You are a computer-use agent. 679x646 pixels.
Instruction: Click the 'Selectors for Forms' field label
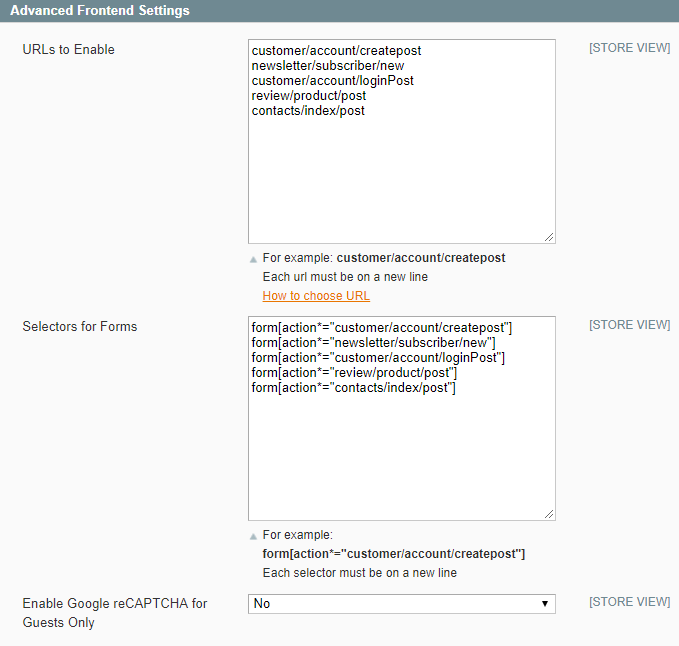click(80, 326)
